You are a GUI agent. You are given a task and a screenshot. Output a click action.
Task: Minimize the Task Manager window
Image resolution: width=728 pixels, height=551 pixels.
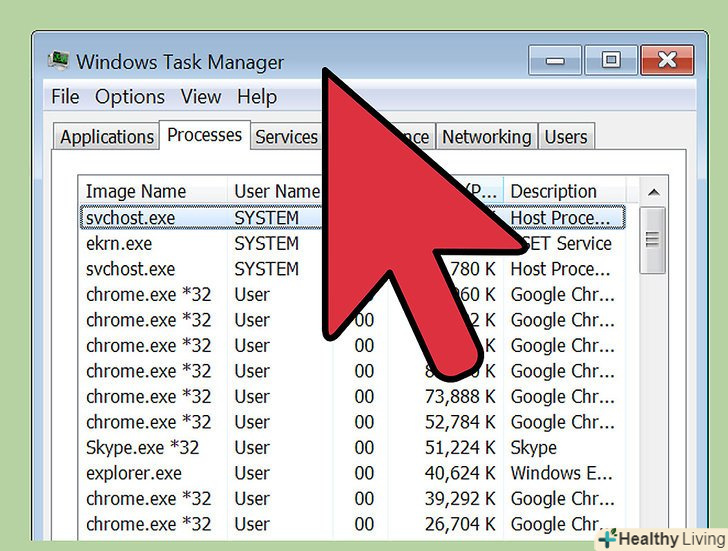pyautogui.click(x=554, y=60)
